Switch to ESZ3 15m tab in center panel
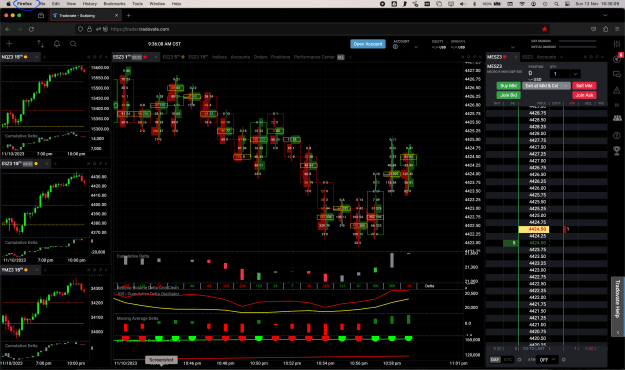This screenshot has height=370, width=625. point(198,57)
